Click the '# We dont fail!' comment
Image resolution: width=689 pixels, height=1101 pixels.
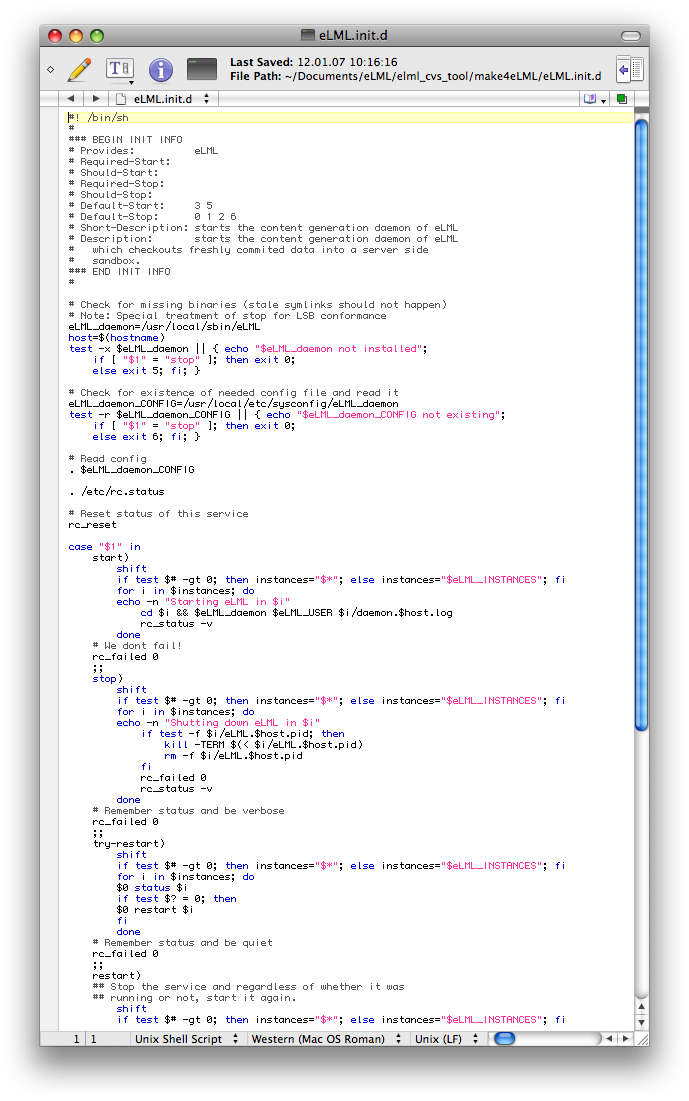click(137, 646)
